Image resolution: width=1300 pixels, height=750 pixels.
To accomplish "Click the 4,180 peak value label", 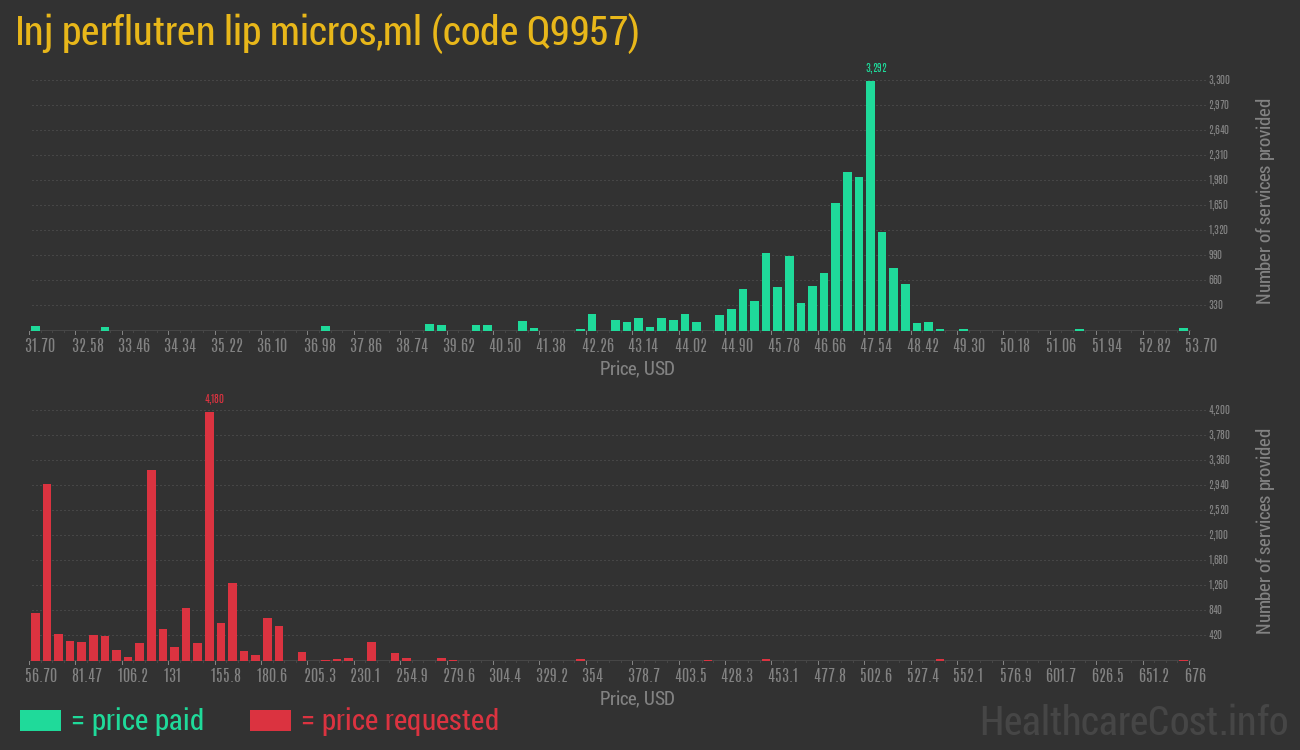I will 214,399.
